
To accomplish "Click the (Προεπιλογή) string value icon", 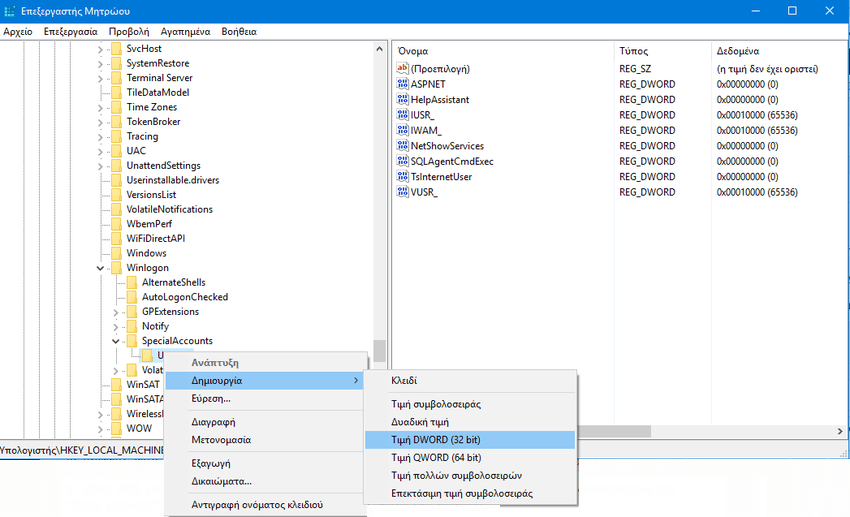I will (x=403, y=69).
